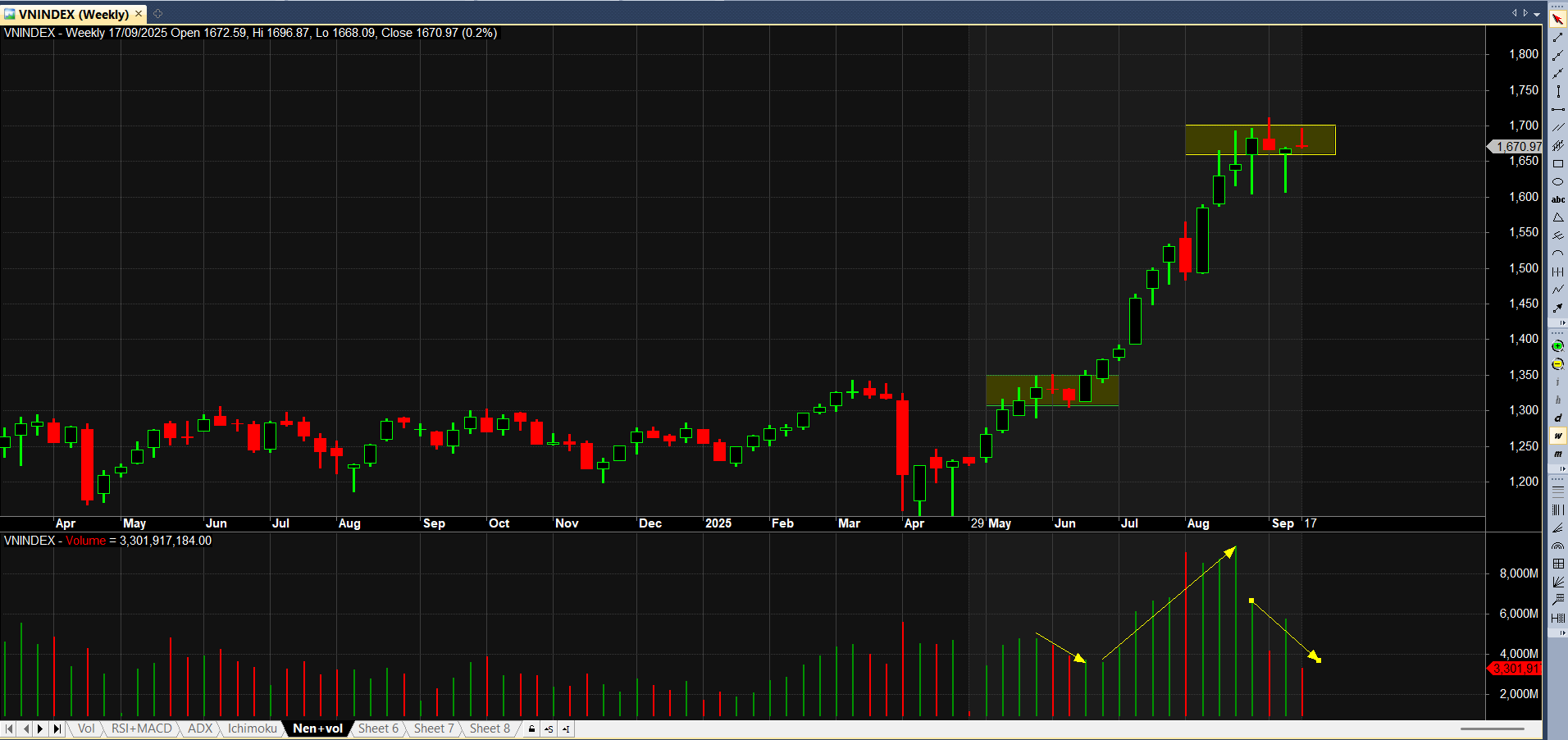Toggle symbol link button
This screenshot has height=740, width=1568.
point(549,729)
